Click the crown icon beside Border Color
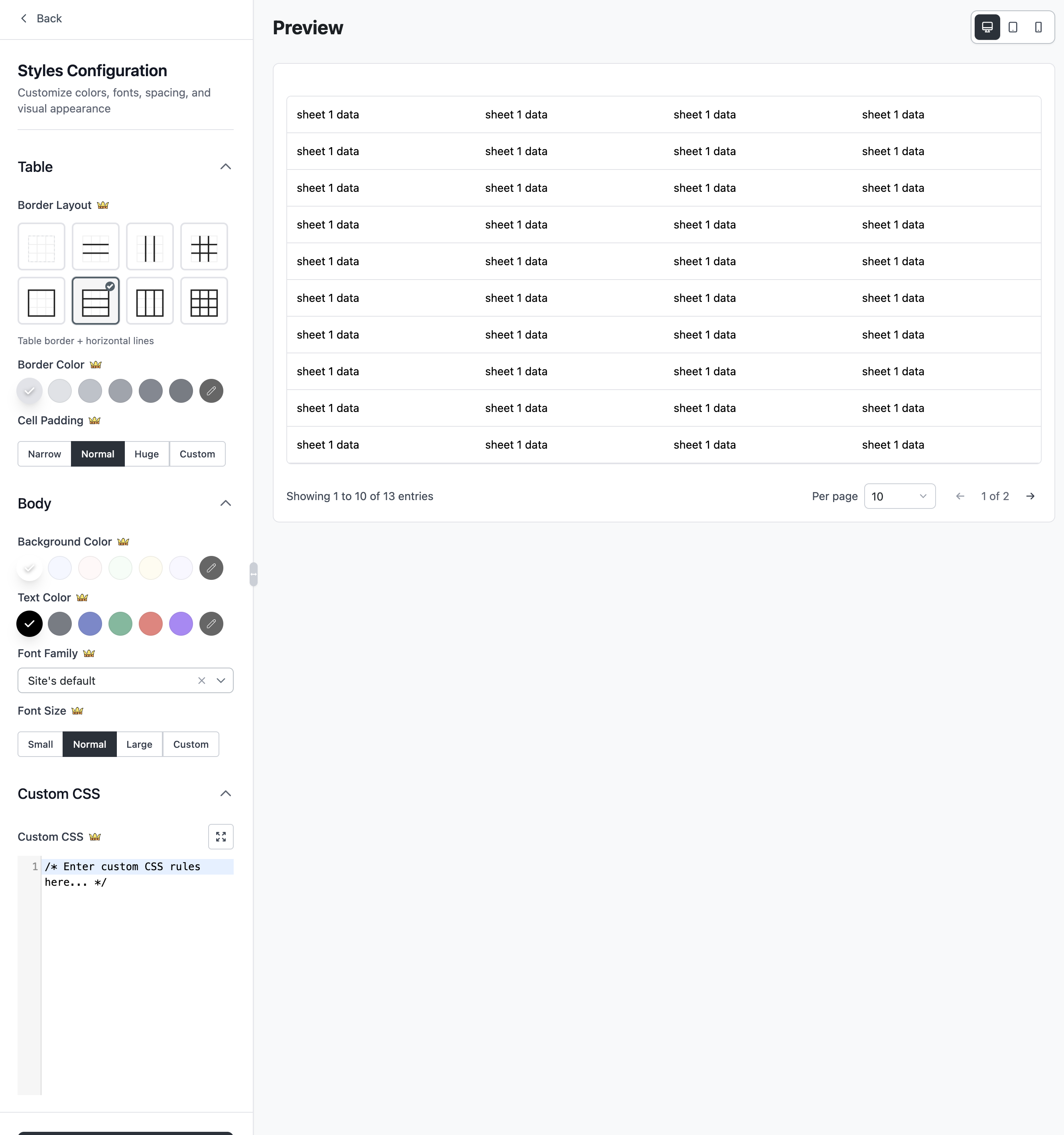Image resolution: width=1064 pixels, height=1135 pixels. (96, 364)
